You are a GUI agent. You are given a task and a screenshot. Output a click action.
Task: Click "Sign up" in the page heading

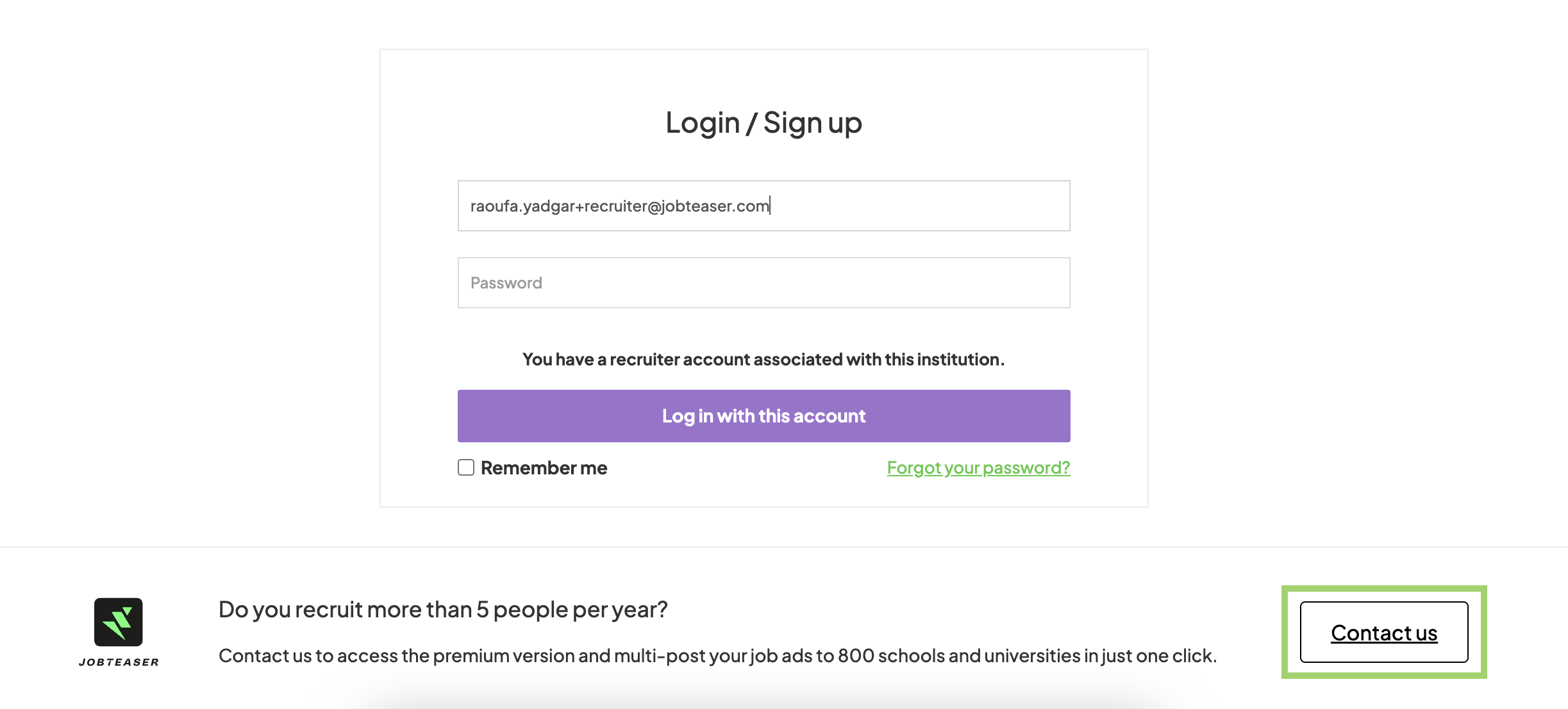pos(812,122)
